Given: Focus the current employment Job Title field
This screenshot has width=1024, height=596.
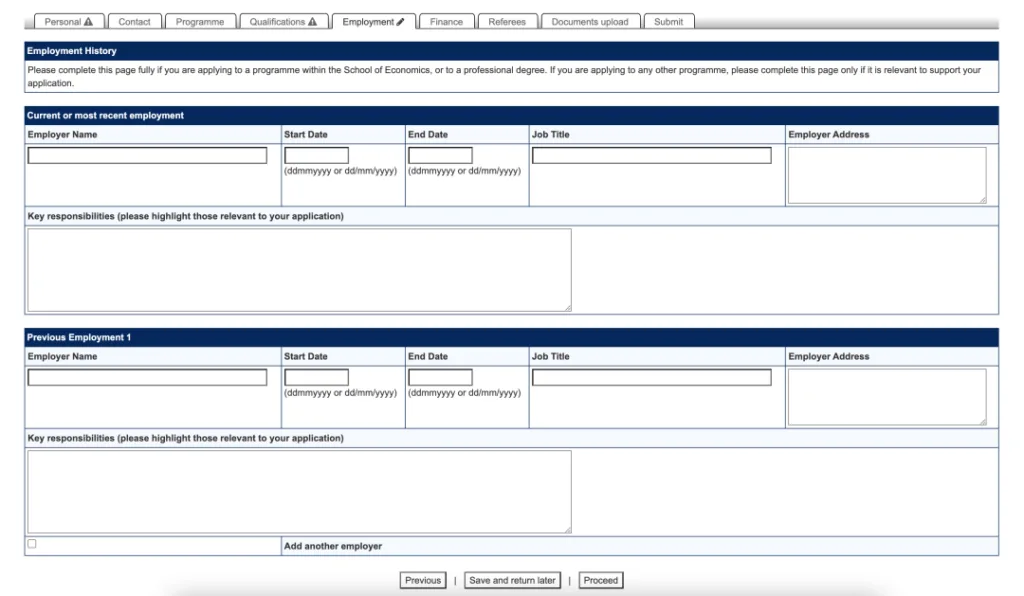Looking at the screenshot, I should pos(651,156).
